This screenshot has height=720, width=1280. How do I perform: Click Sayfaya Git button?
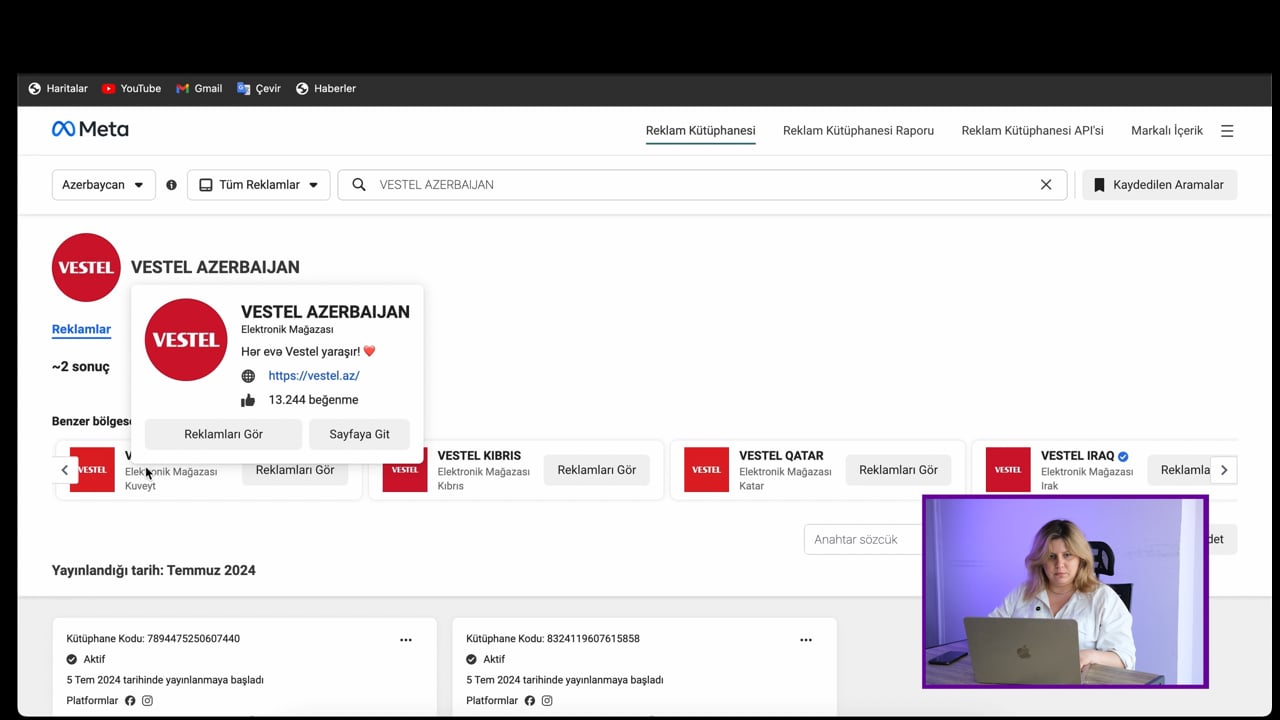359,434
